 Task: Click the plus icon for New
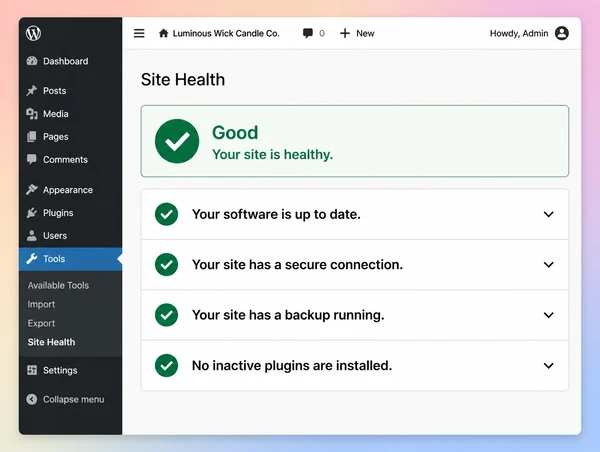(x=345, y=33)
